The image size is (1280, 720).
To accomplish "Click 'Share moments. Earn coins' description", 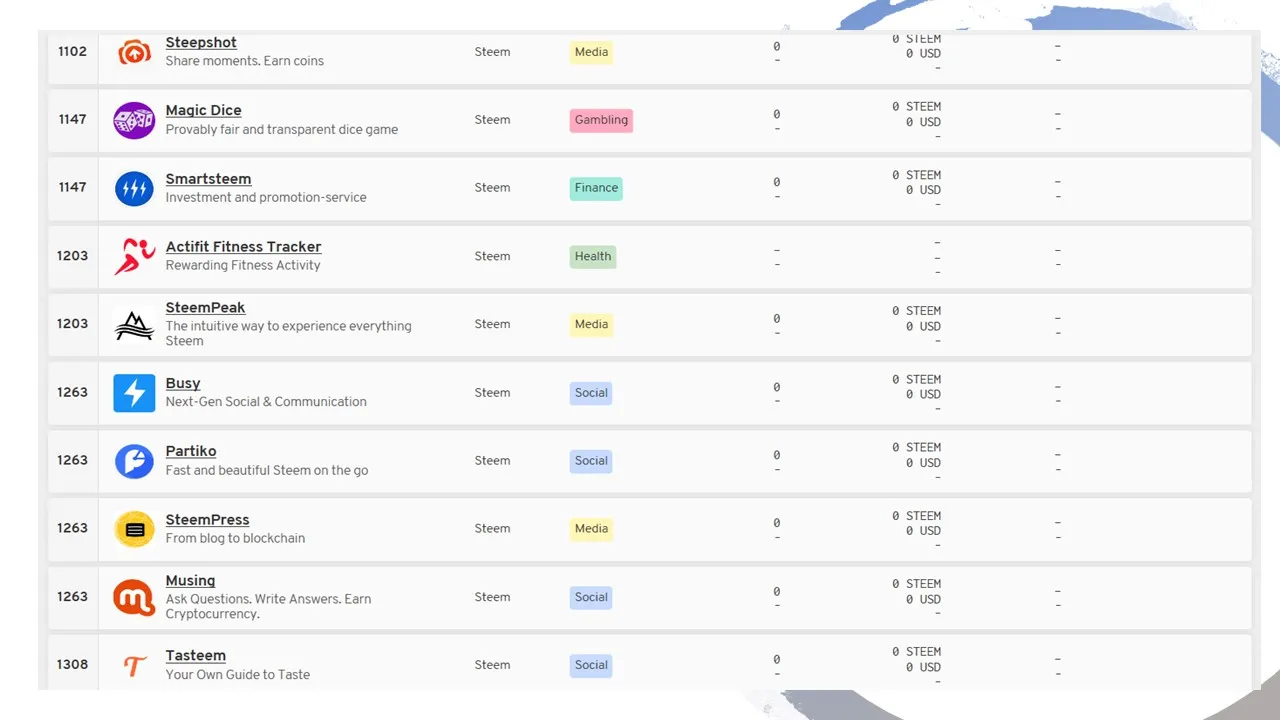I will (245, 61).
